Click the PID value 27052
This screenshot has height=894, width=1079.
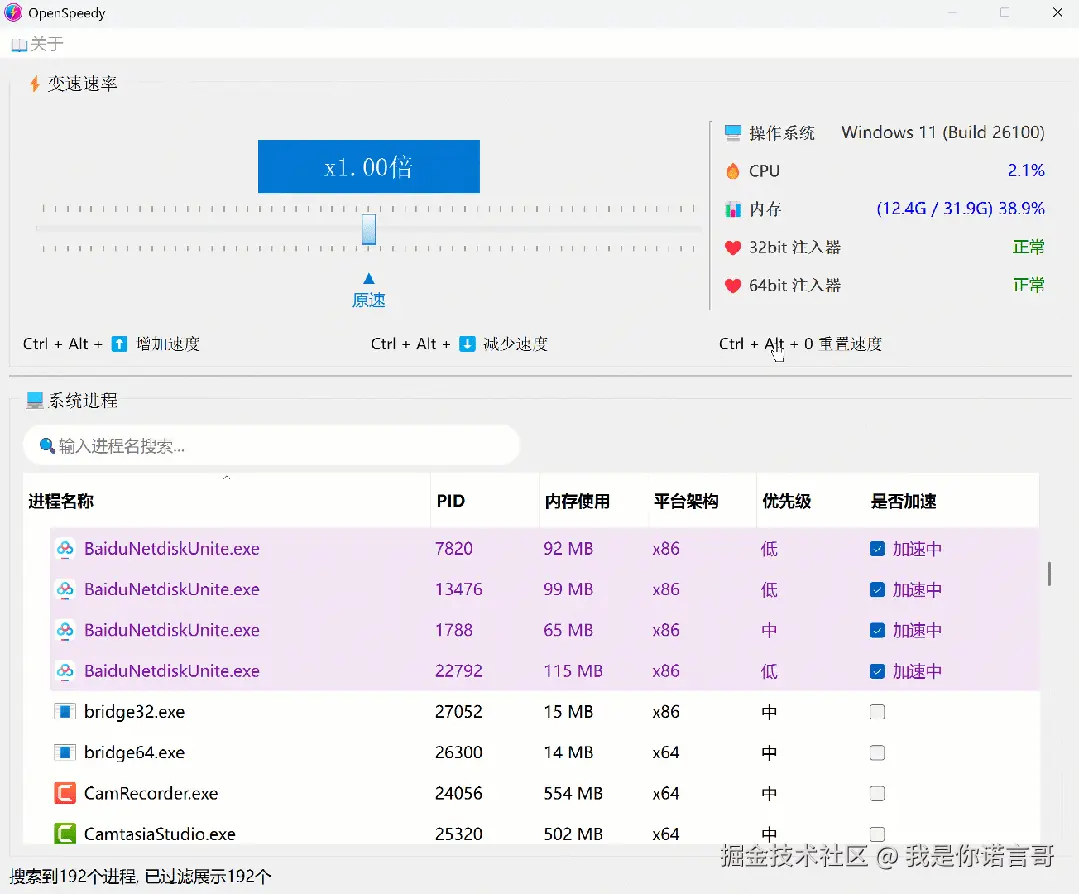coord(458,712)
